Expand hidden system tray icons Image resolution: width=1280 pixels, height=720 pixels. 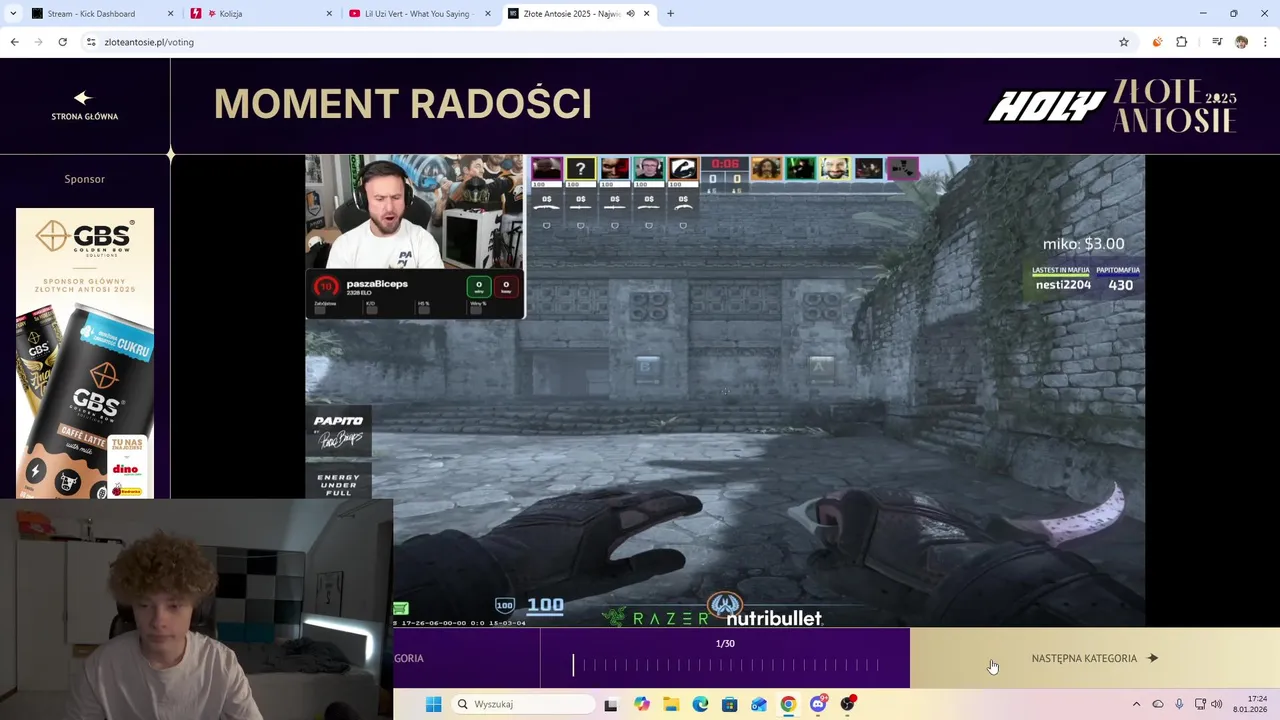coord(1136,704)
